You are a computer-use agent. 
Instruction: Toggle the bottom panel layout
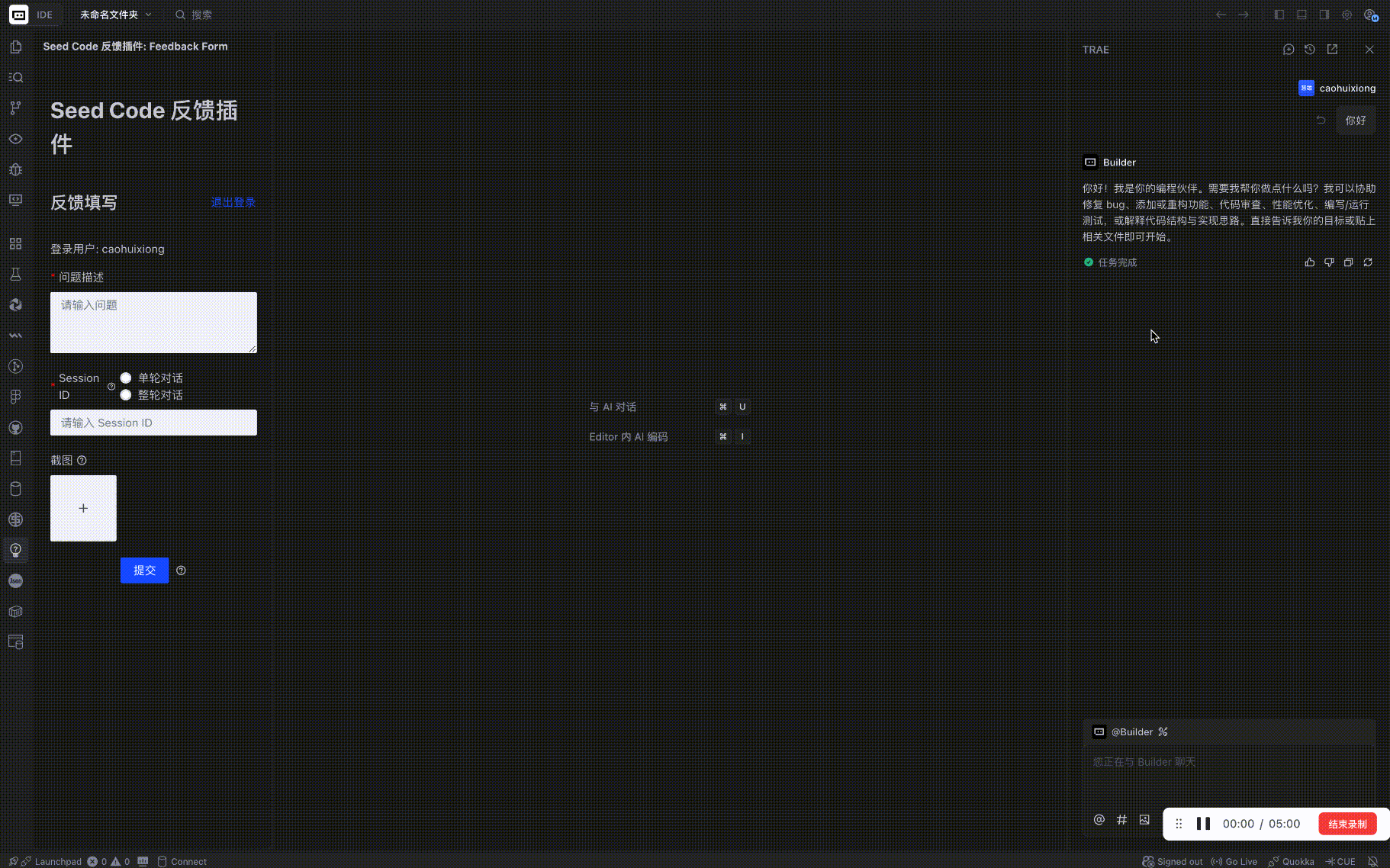1302,14
